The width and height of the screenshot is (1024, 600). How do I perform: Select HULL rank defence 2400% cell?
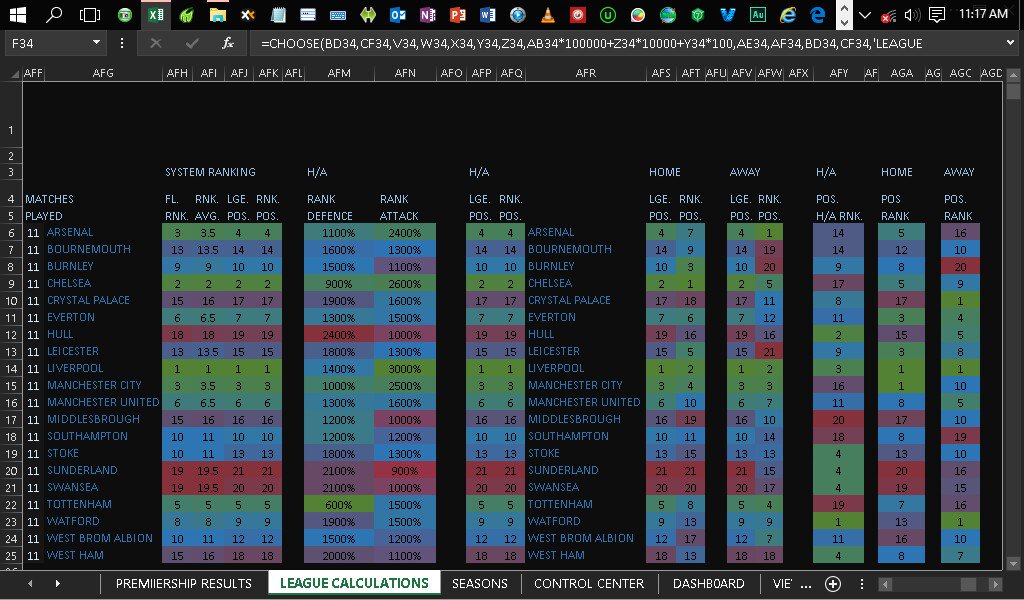339,335
